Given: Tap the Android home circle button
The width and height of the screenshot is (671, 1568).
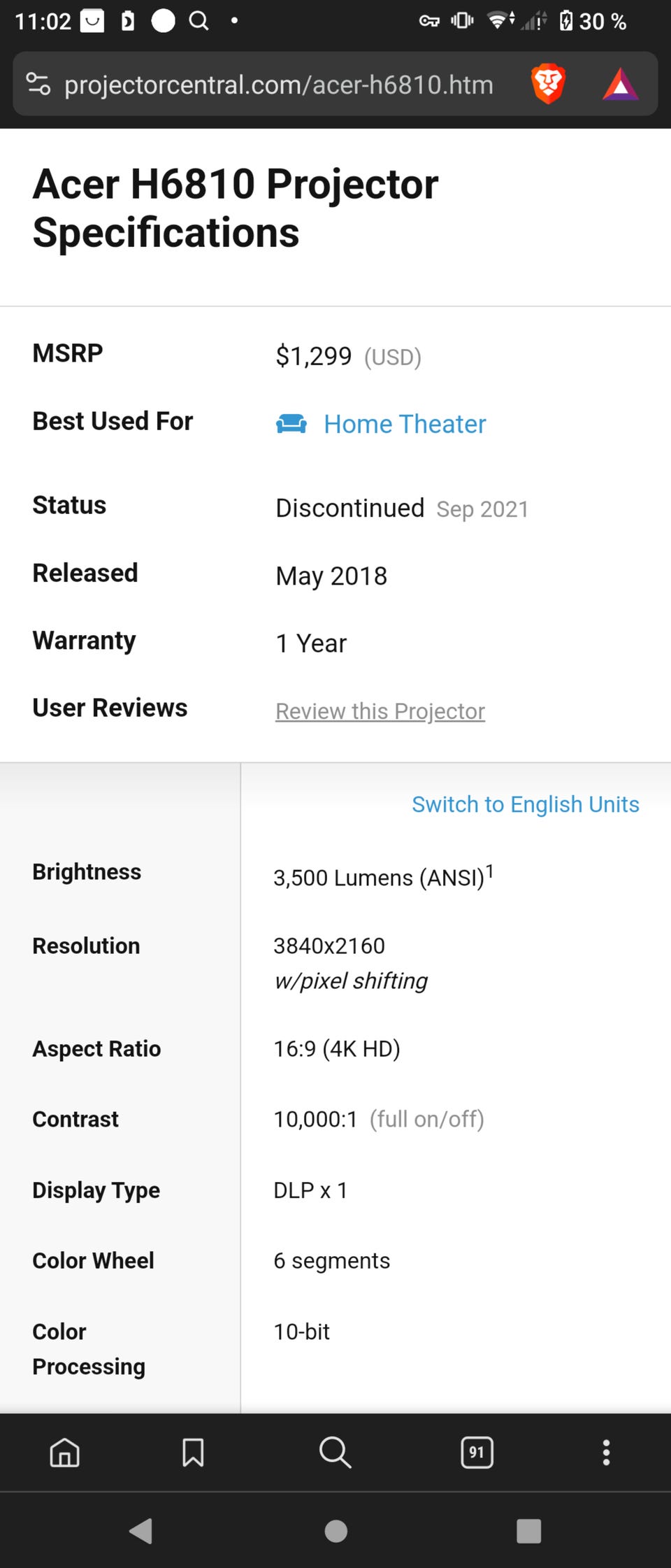Looking at the screenshot, I should 336,1531.
